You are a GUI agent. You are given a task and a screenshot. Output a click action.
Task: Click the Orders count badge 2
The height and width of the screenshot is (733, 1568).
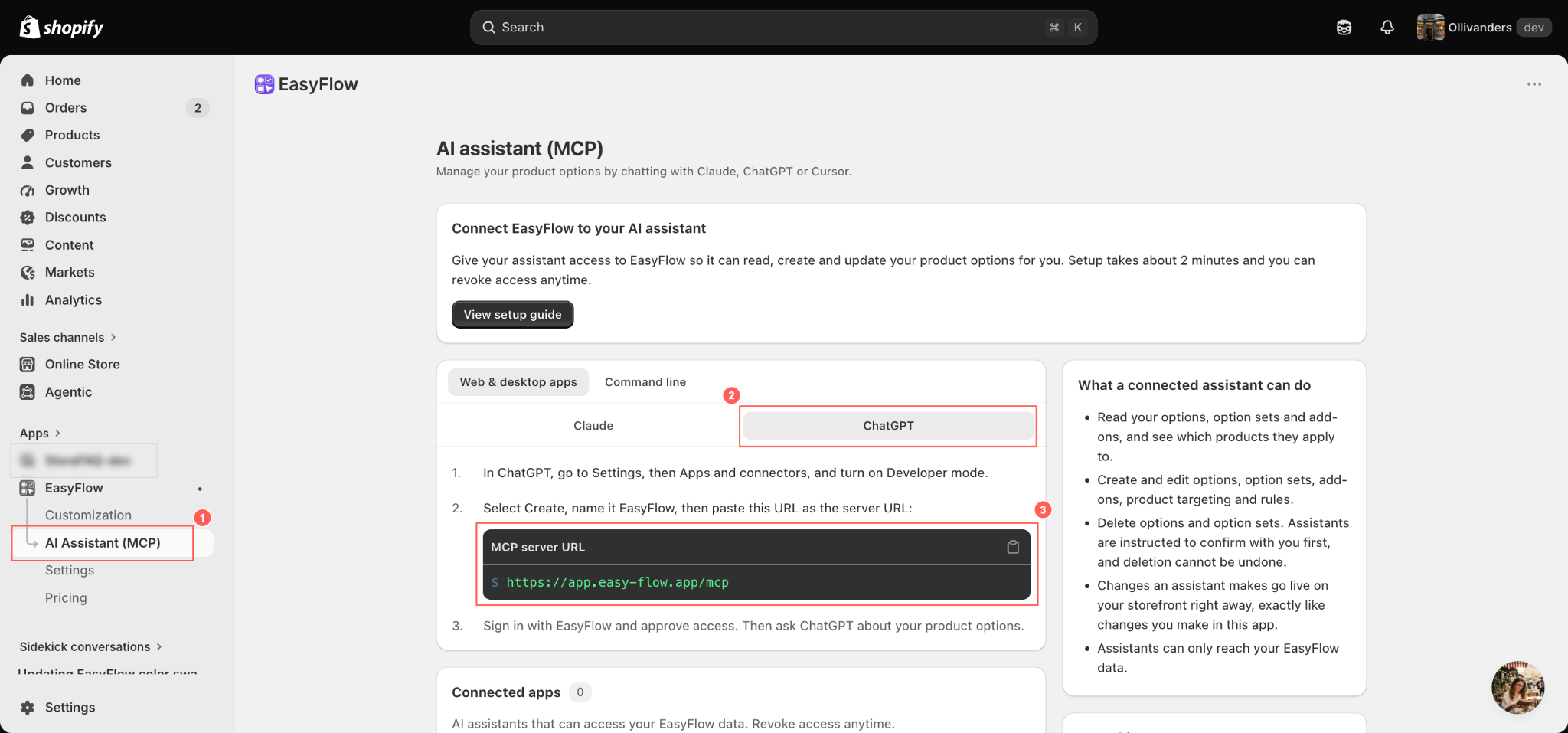[198, 108]
